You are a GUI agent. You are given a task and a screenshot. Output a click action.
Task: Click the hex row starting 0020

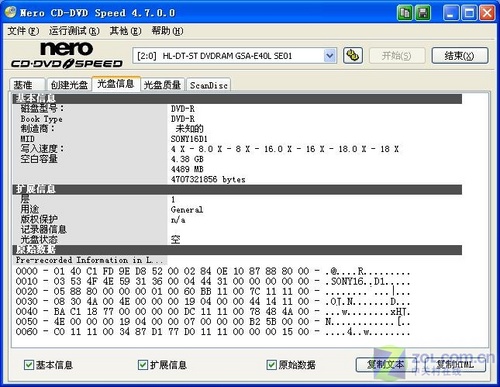tap(212, 291)
